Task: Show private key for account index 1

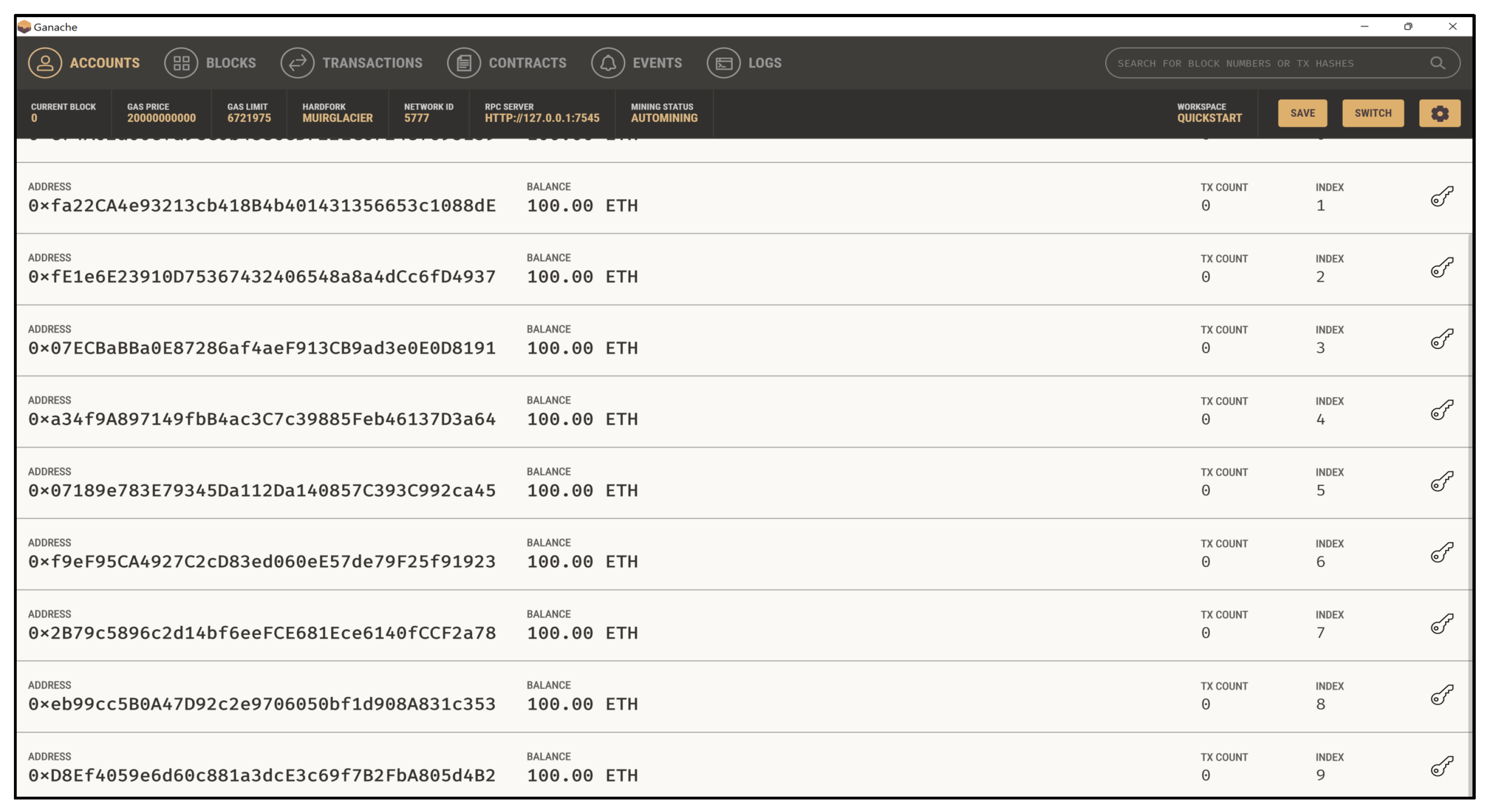Action: (1442, 197)
